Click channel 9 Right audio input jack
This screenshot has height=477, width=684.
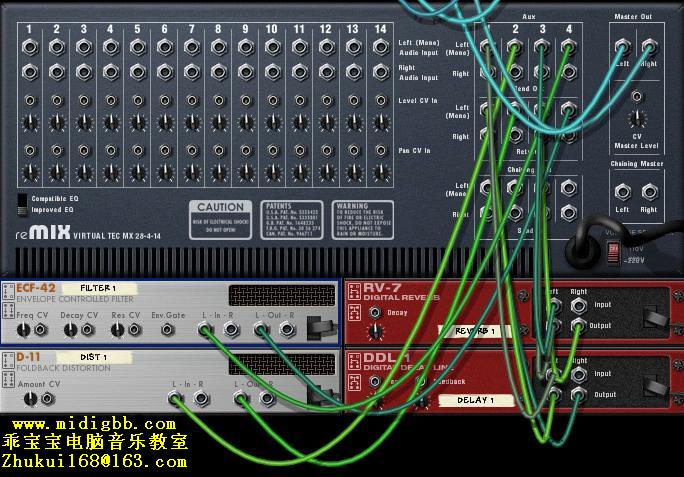coord(246,72)
